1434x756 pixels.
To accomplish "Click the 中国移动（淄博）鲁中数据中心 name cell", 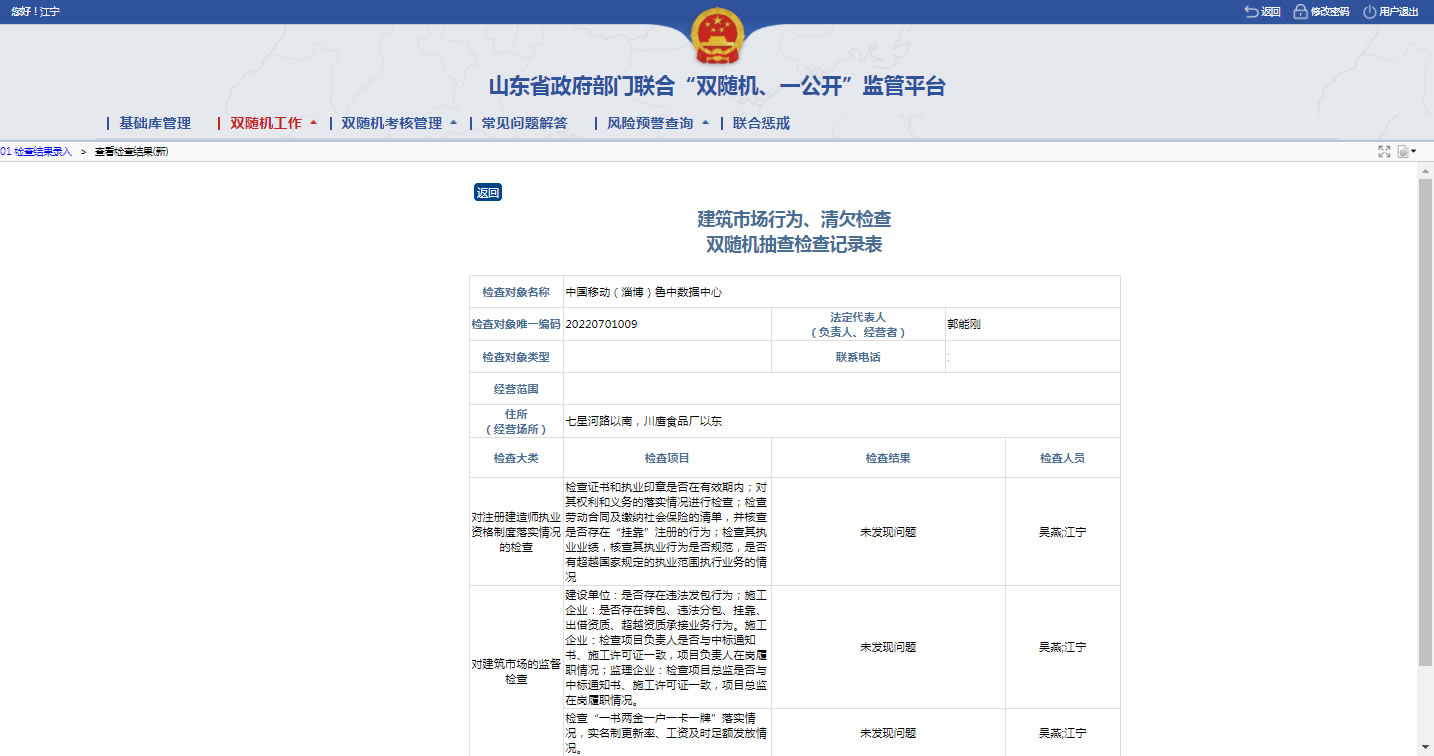I will pos(643,292).
